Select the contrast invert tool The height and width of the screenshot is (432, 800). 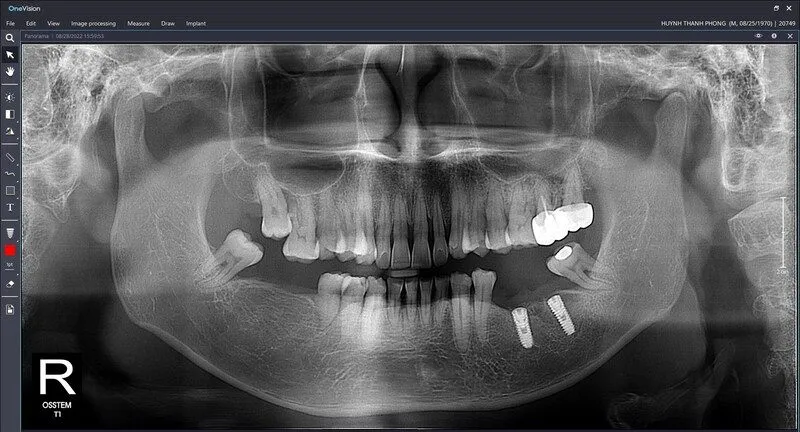pyautogui.click(x=10, y=114)
